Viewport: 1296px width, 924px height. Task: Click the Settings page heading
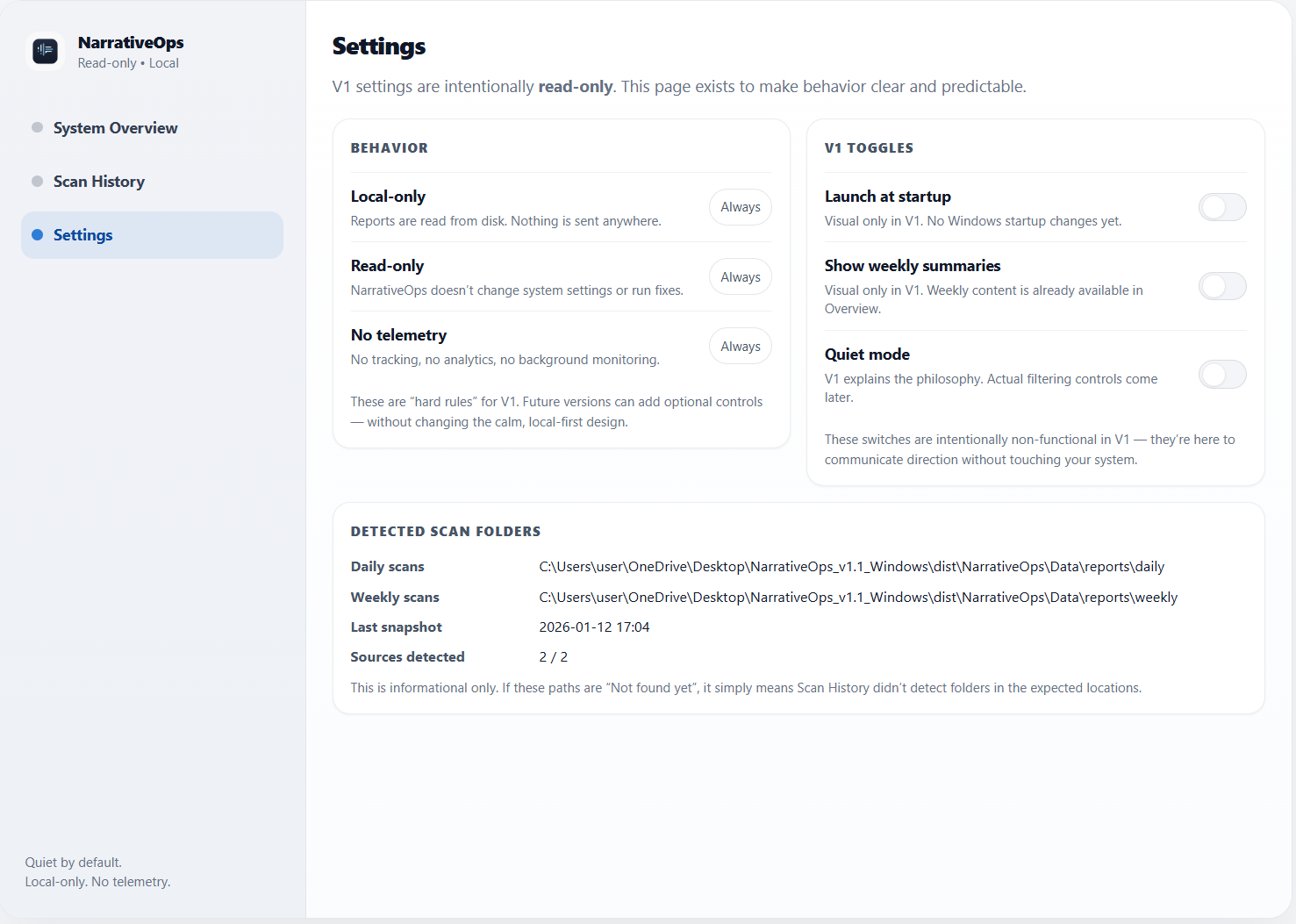point(379,47)
